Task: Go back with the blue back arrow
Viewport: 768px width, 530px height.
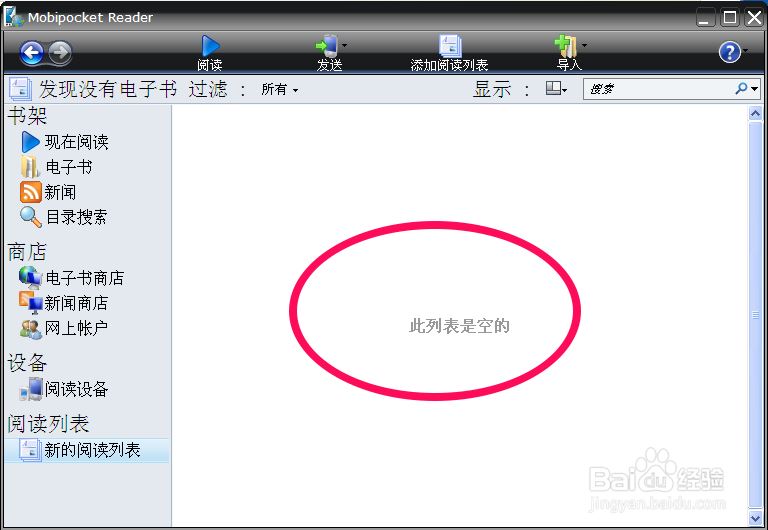Action: pos(32,52)
